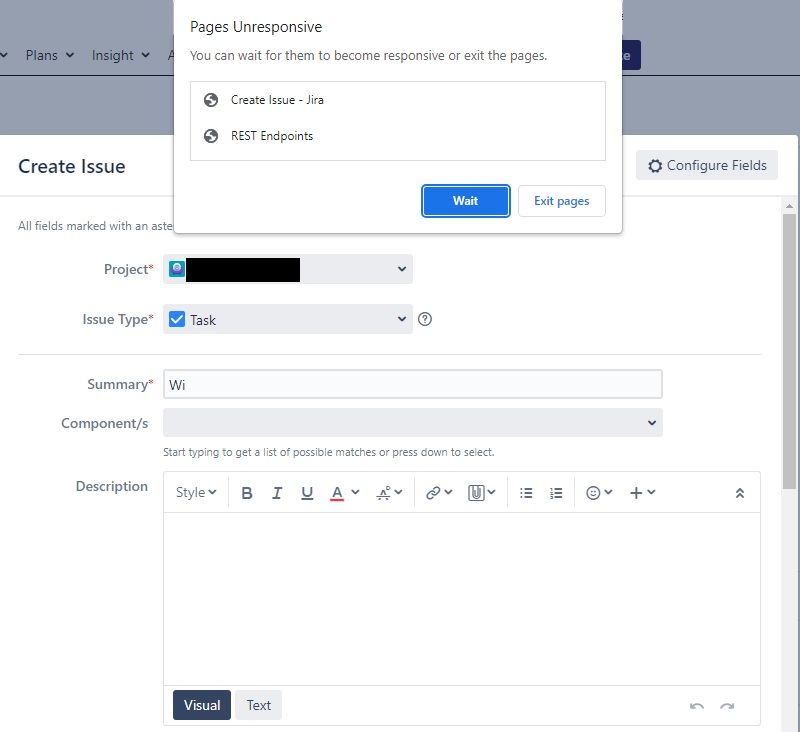Click the redo icon
The width and height of the screenshot is (800, 732).
(727, 706)
